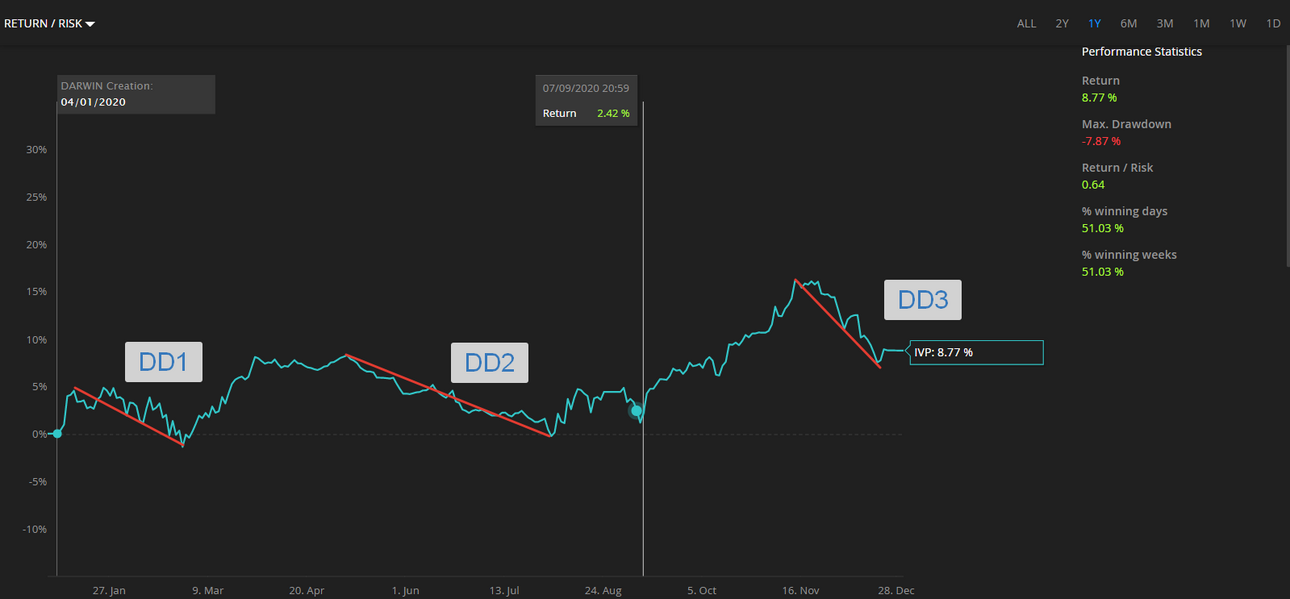
Task: Select the 1Y time range
Action: pos(1095,23)
